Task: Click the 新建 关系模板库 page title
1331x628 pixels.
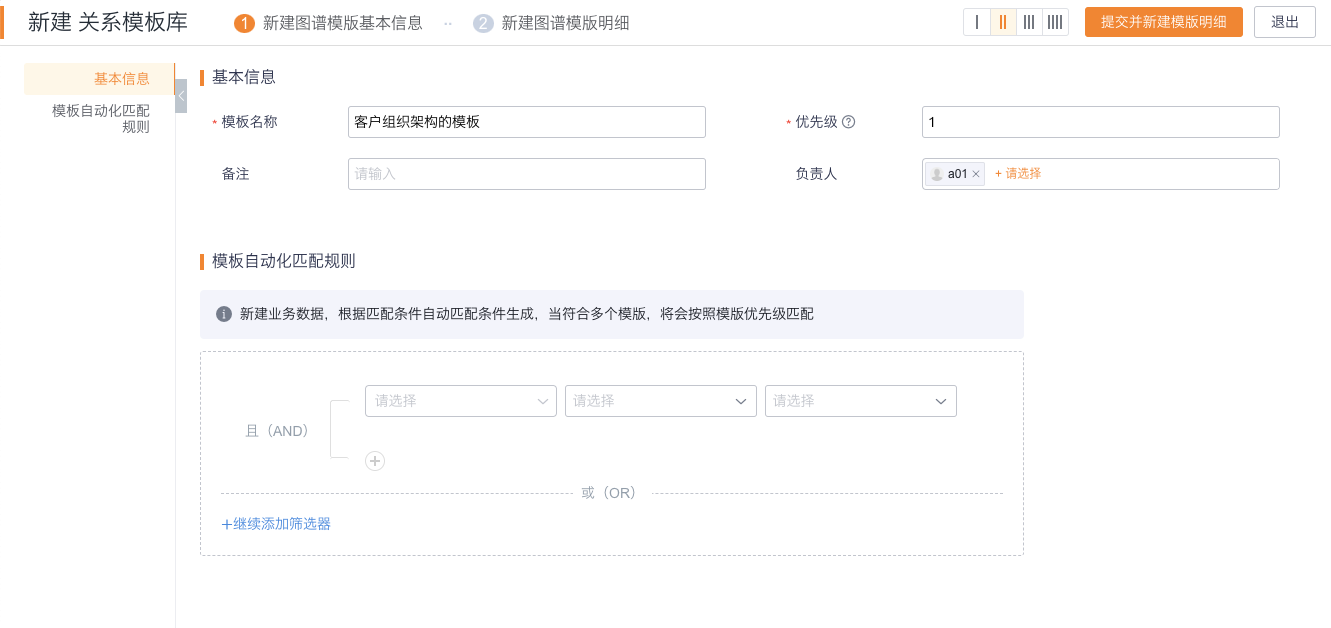Action: [108, 22]
